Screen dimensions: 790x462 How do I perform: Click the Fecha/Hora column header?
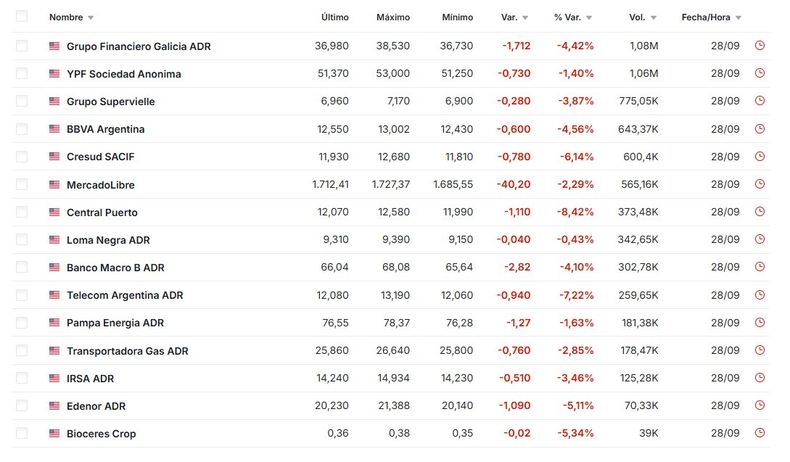(x=705, y=17)
